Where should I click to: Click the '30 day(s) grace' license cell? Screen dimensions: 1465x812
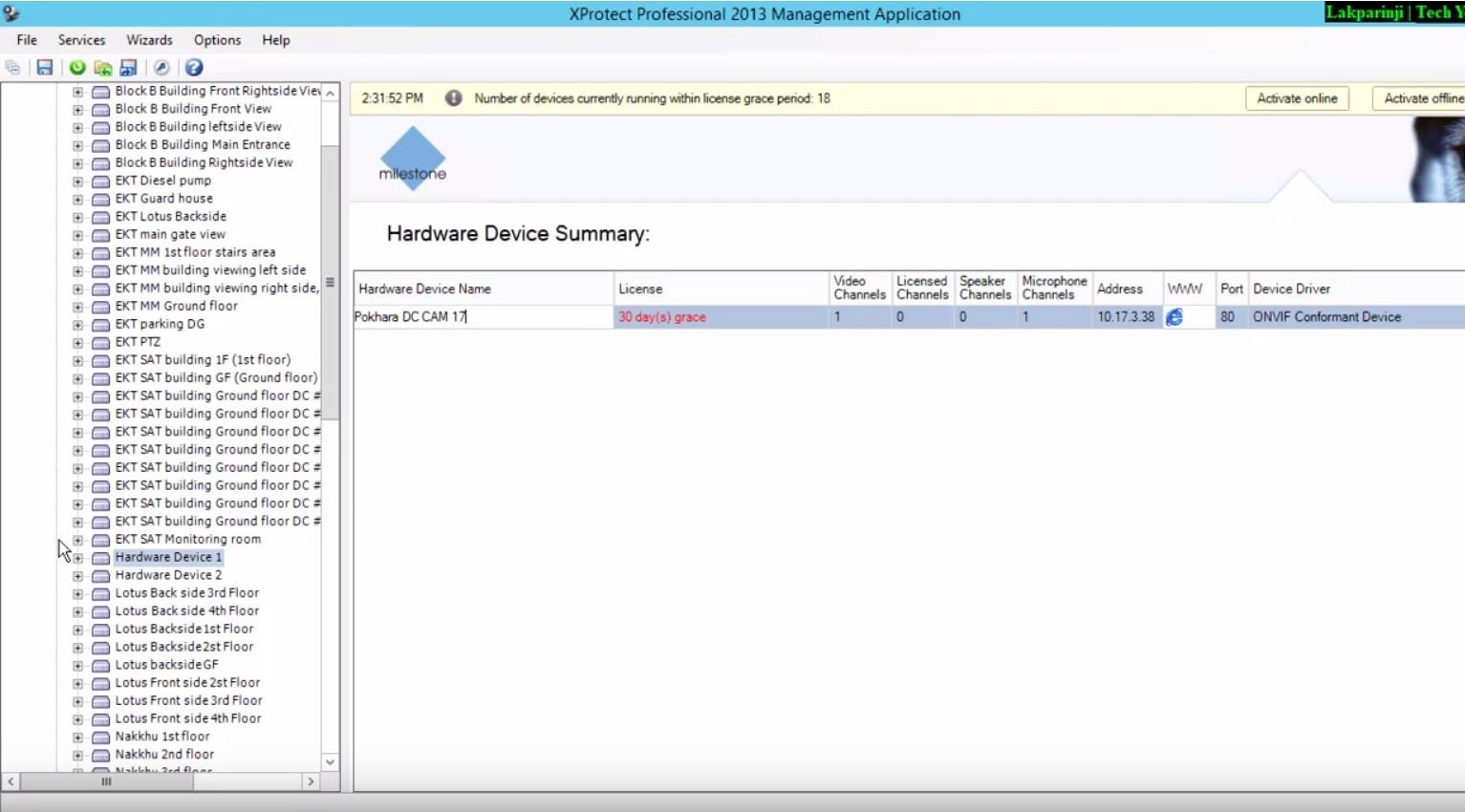point(722,317)
